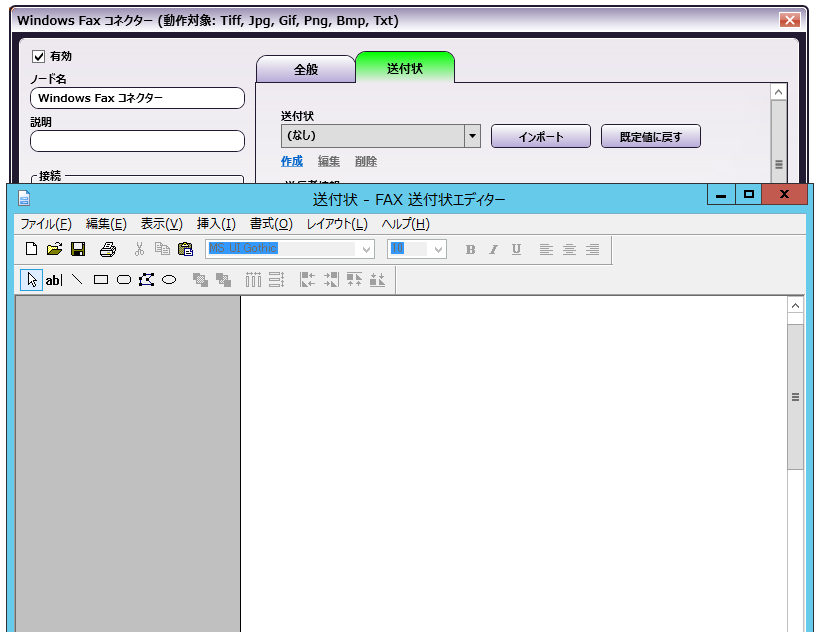Click the 既定値に戻す button
The image size is (827, 632).
651,137
